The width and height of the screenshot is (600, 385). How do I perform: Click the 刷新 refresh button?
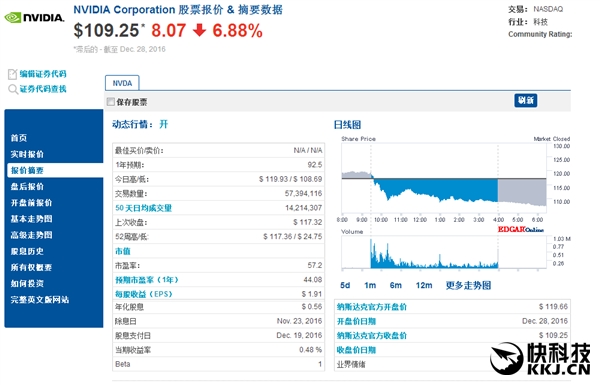tap(525, 100)
